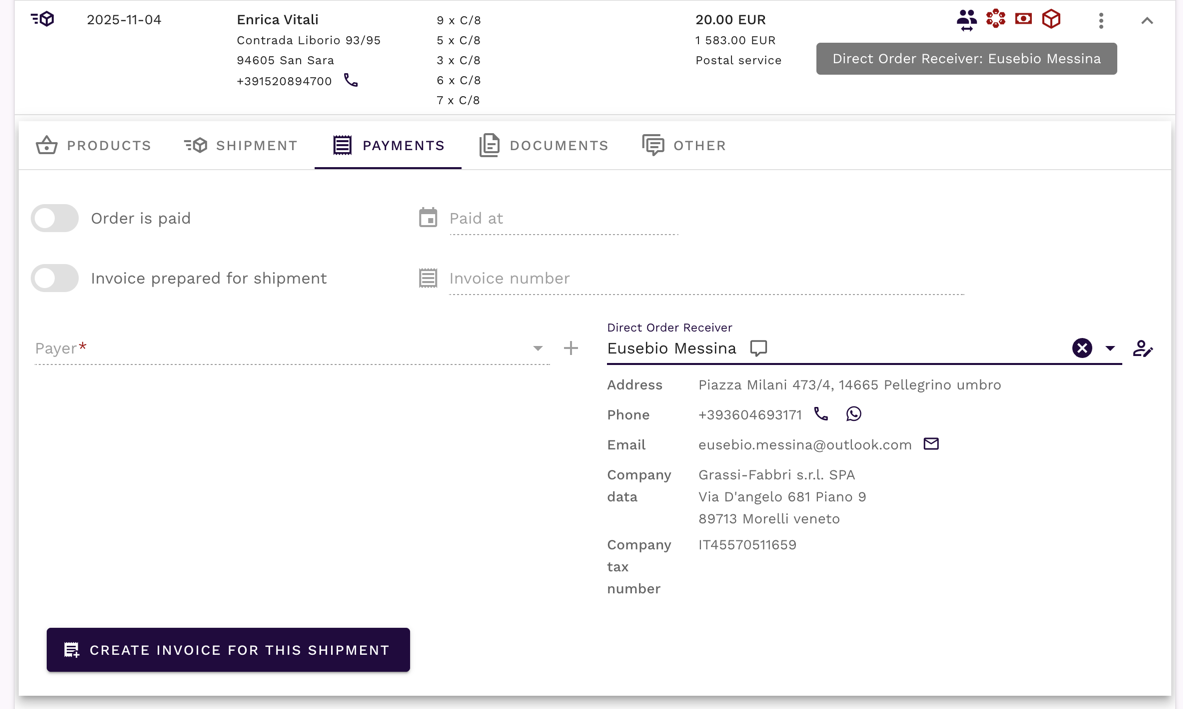This screenshot has width=1183, height=709.
Task: Switch to the Products tab
Action: [94, 145]
